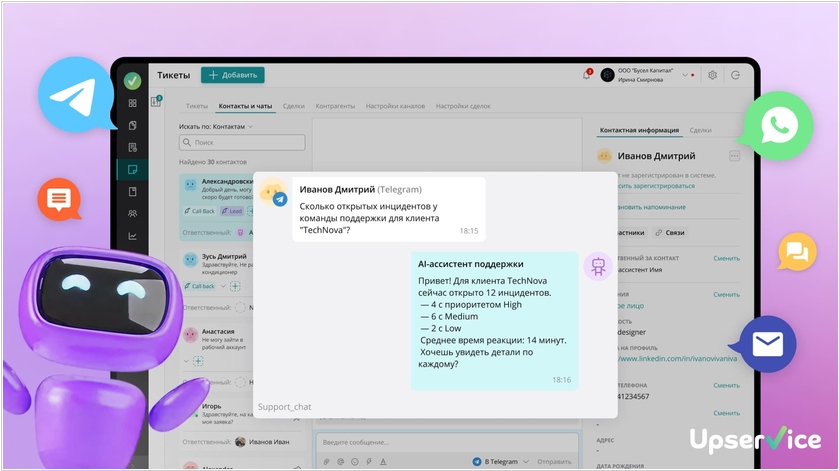Open the Искать по: Контактам dropdown
This screenshot has height=471, width=840.
216,126
